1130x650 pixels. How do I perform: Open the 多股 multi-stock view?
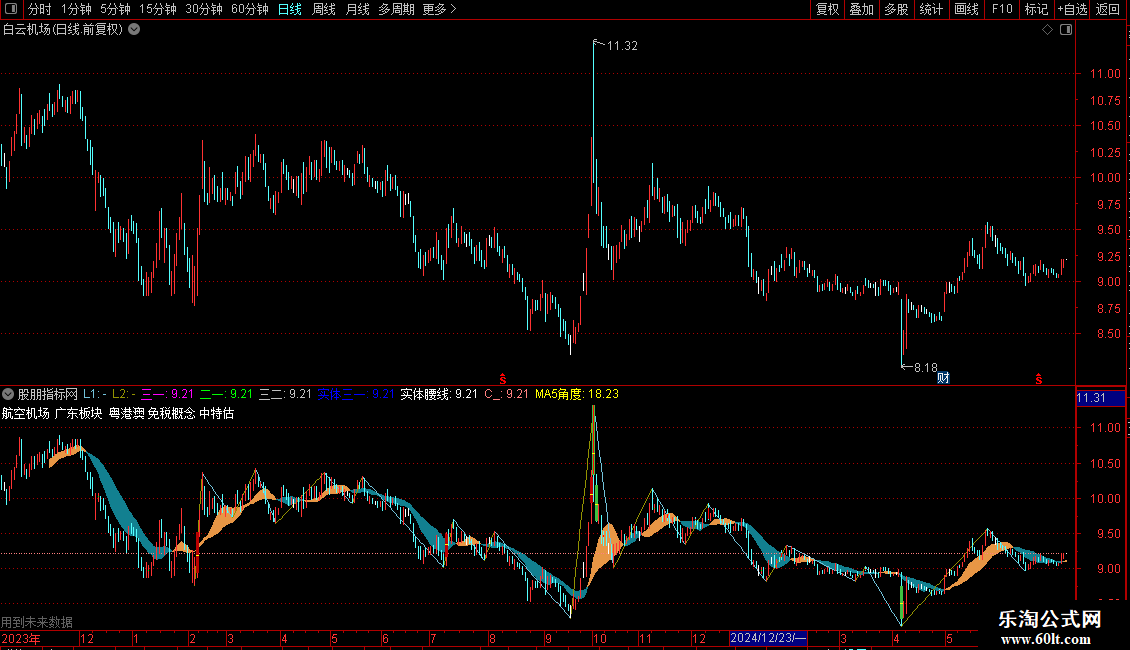tap(896, 9)
